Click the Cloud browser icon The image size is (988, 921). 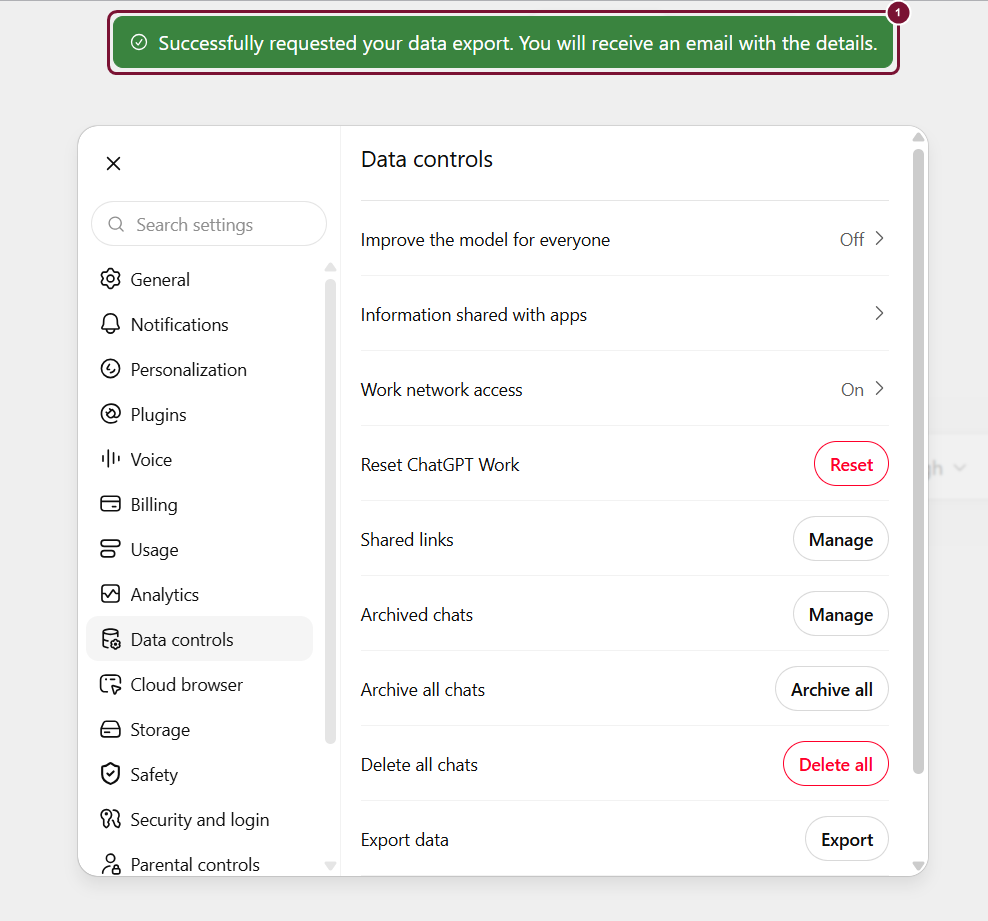(x=110, y=684)
